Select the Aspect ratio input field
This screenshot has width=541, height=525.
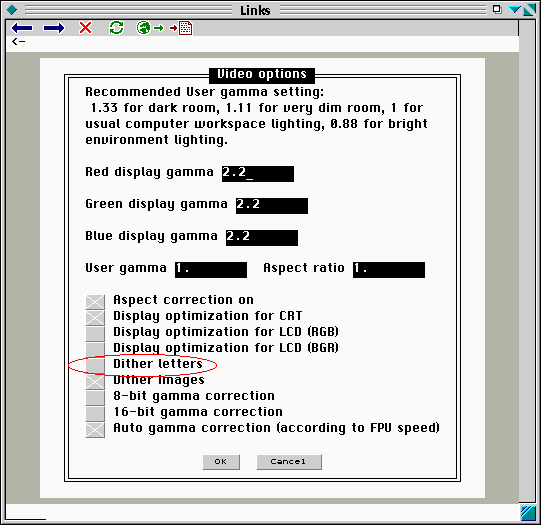389,269
